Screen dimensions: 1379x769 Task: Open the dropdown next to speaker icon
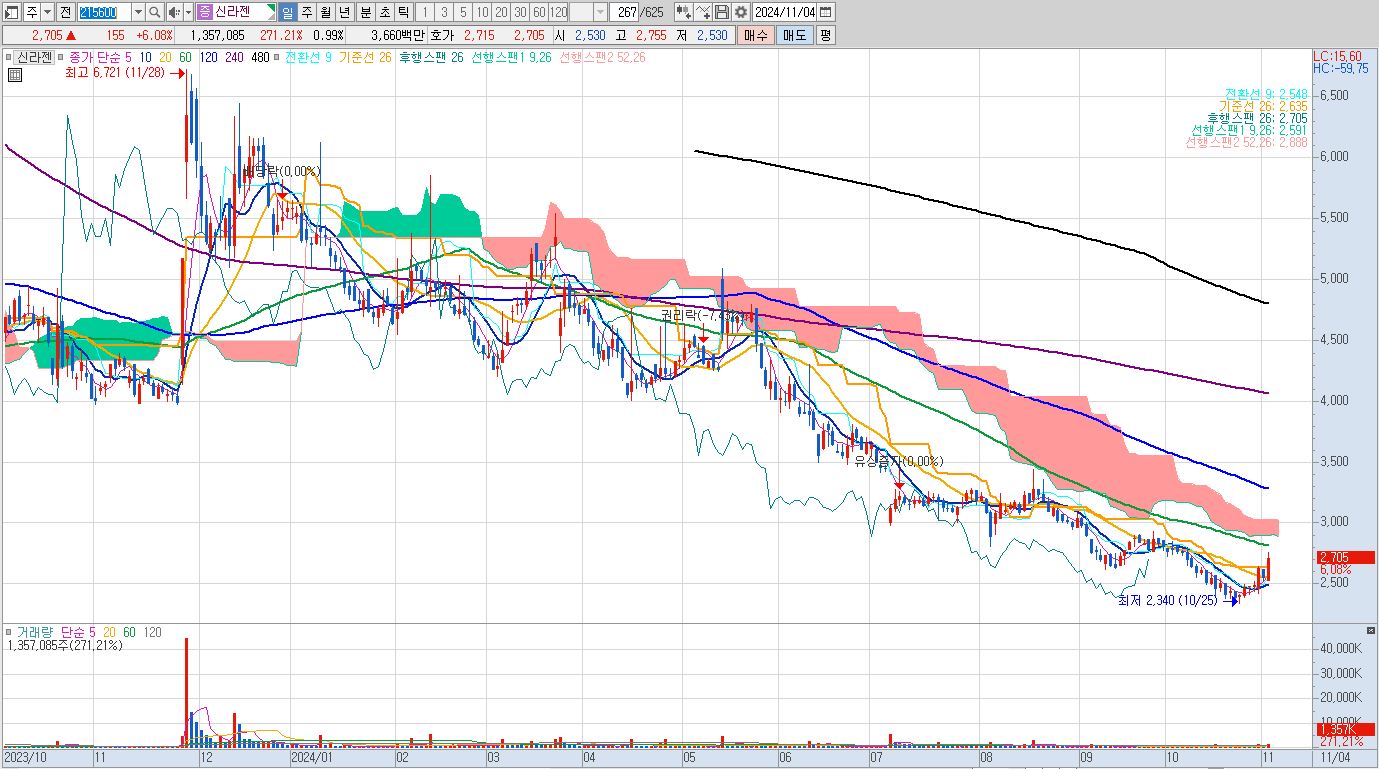(188, 12)
